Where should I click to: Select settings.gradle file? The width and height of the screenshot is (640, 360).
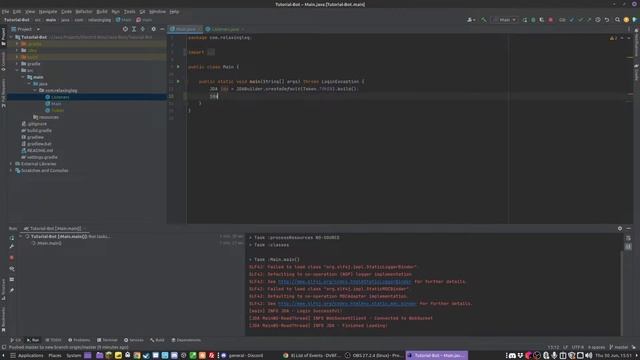point(39,157)
